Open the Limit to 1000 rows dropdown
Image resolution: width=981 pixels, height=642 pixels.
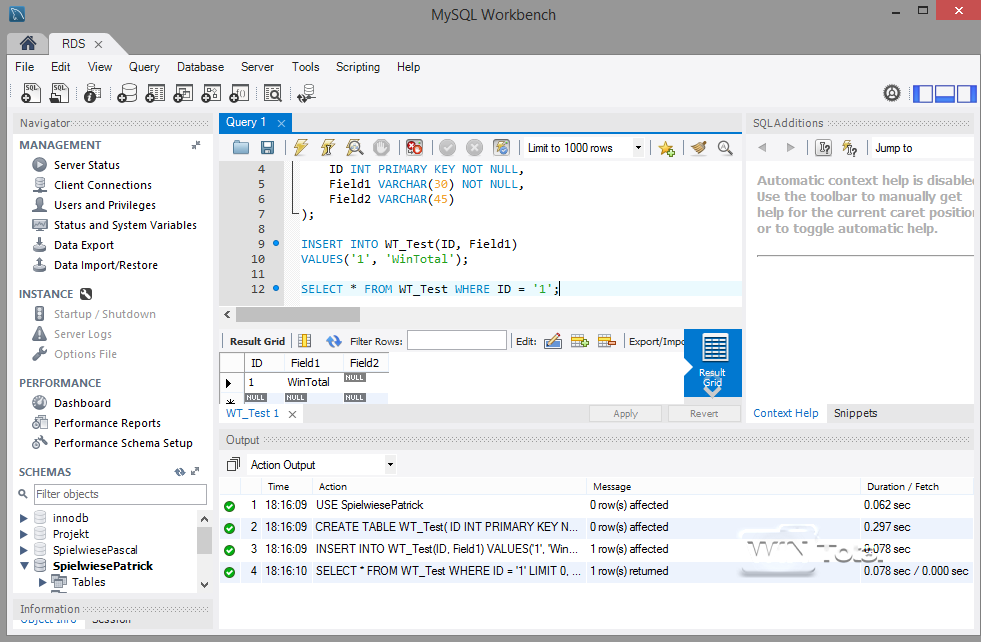(638, 148)
